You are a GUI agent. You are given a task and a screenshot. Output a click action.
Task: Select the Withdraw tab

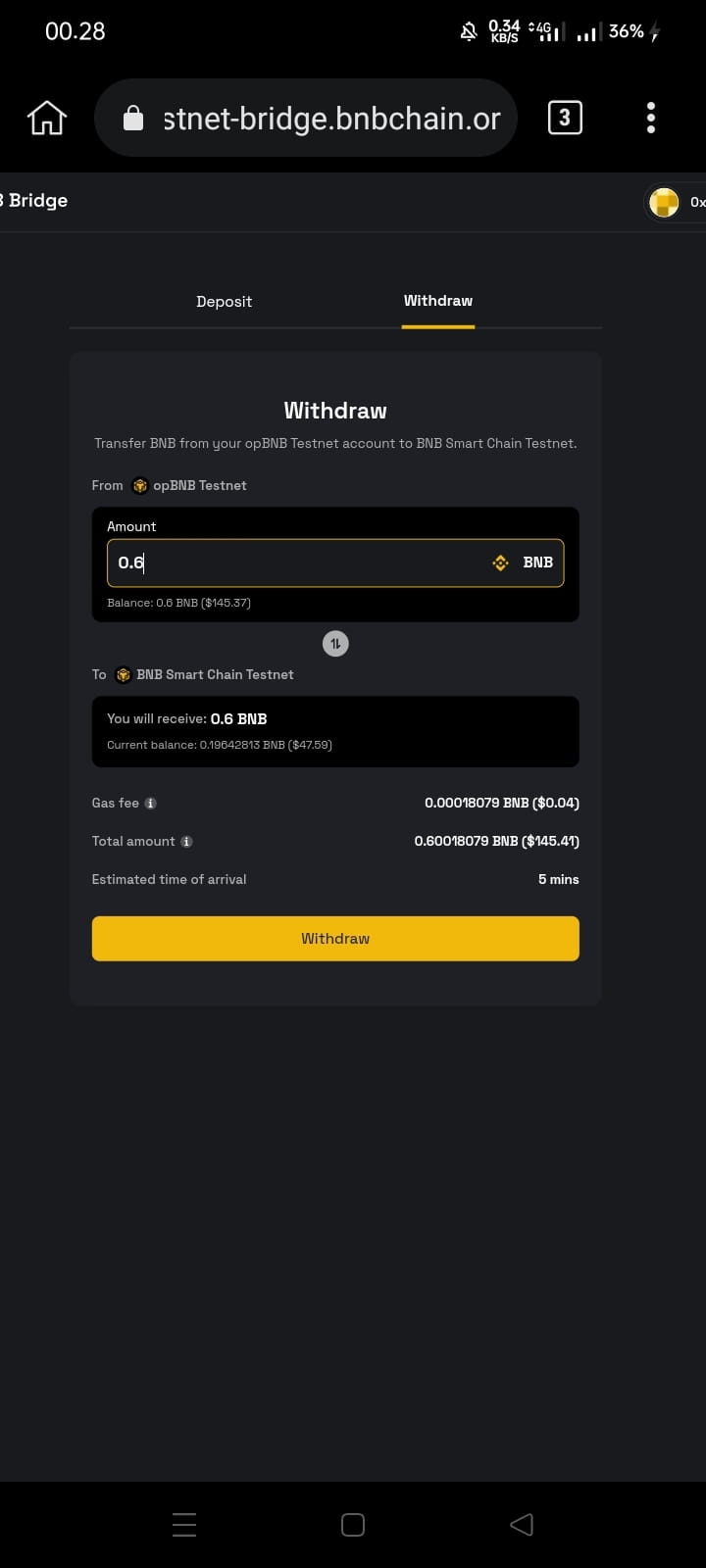438,301
